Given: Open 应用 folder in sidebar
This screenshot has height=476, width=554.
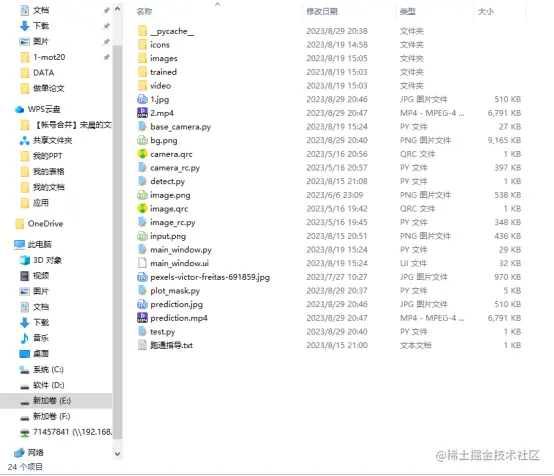Looking at the screenshot, I should pyautogui.click(x=41, y=203).
